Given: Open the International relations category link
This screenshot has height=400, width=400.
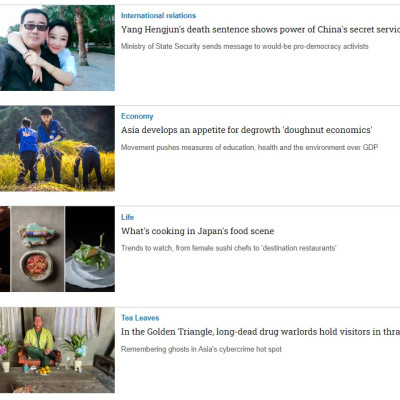Looking at the screenshot, I should click(158, 16).
